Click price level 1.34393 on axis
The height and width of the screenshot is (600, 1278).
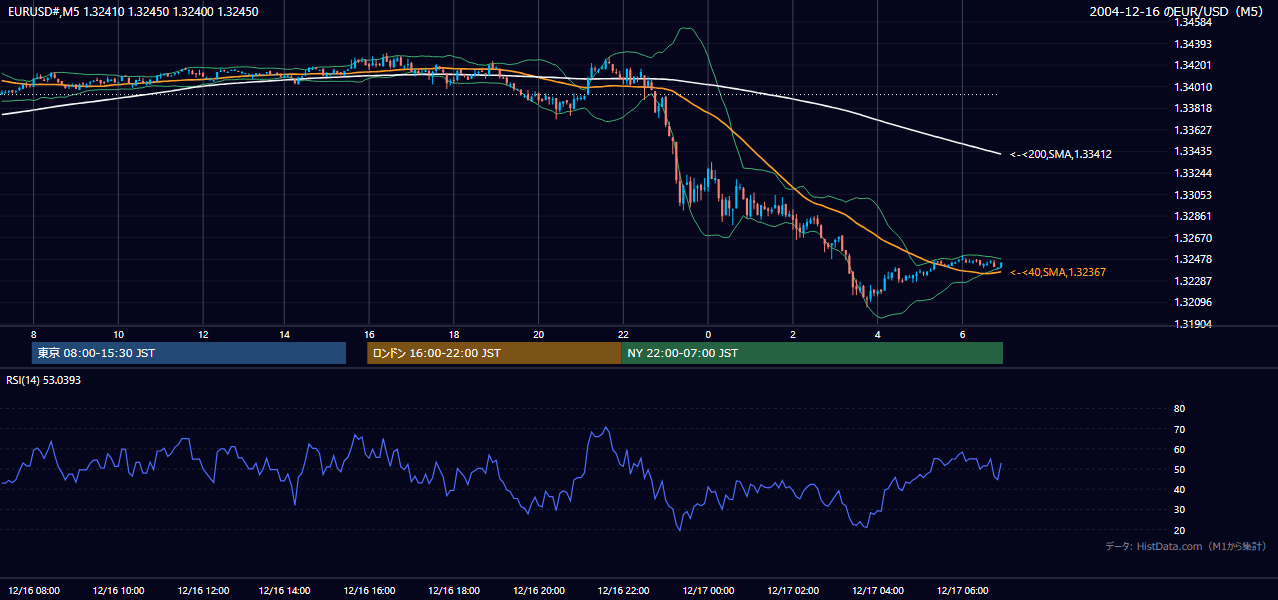pyautogui.click(x=1193, y=44)
